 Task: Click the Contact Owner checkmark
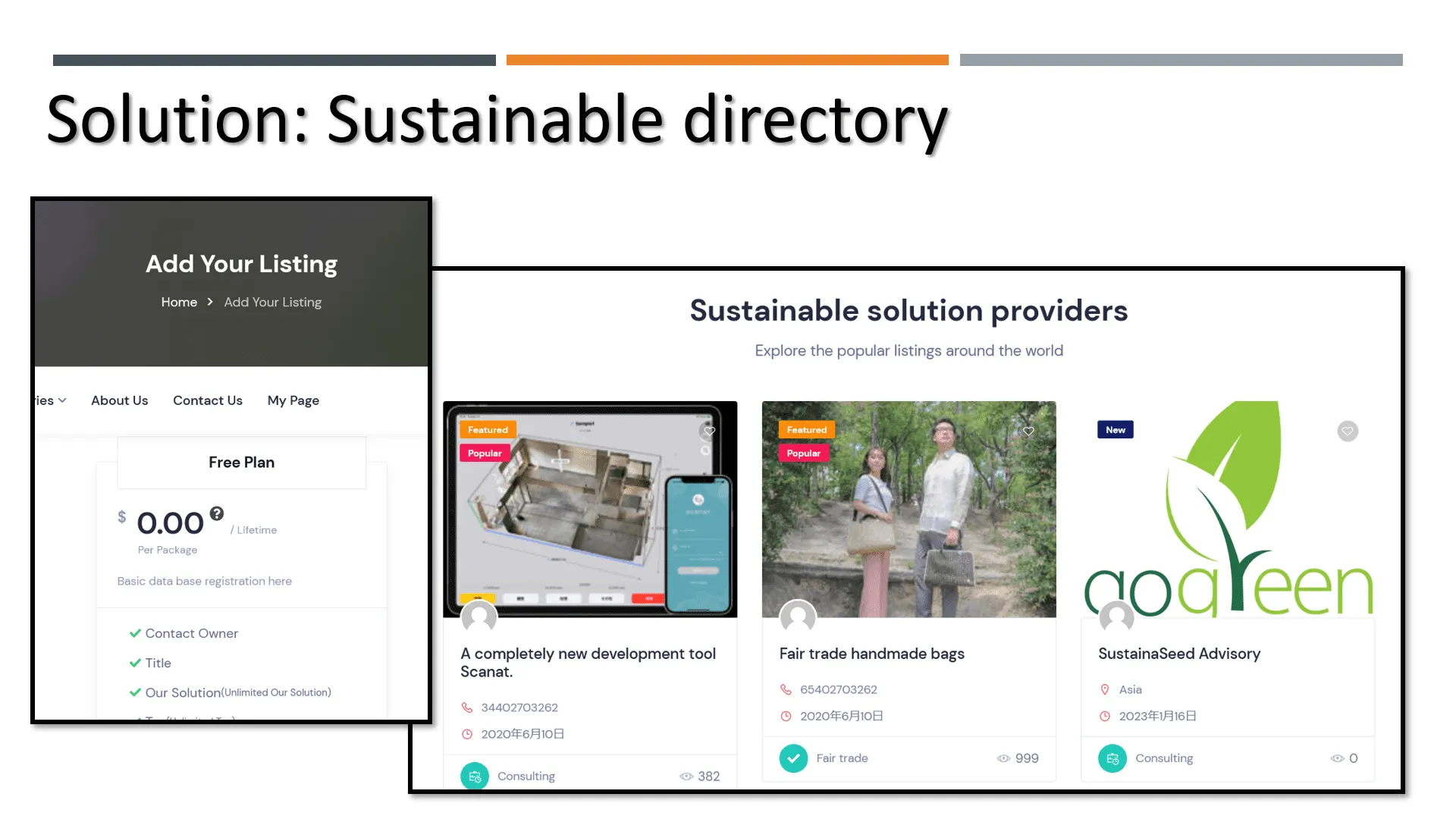click(x=135, y=633)
